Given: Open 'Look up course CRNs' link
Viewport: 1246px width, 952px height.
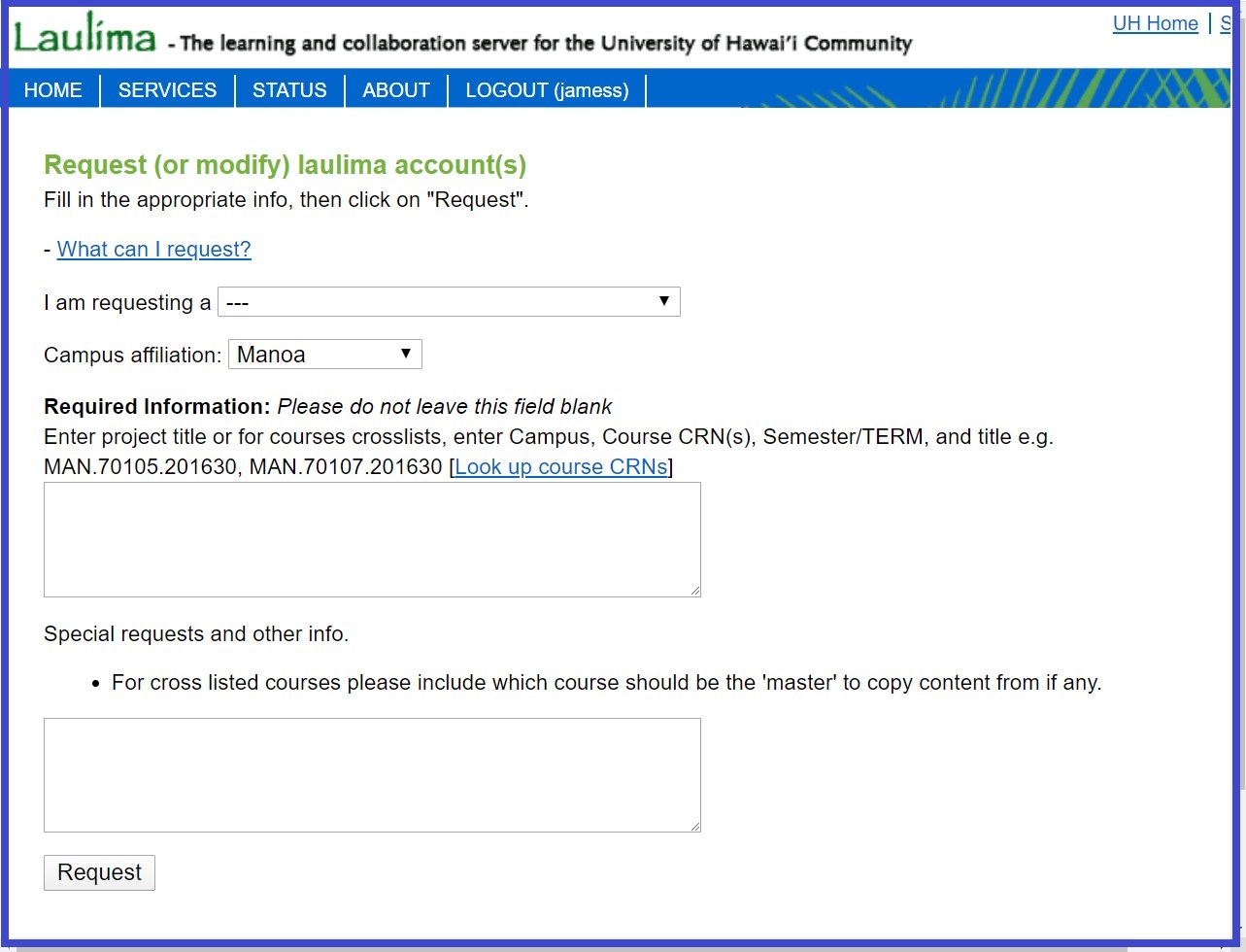Looking at the screenshot, I should coord(561,466).
